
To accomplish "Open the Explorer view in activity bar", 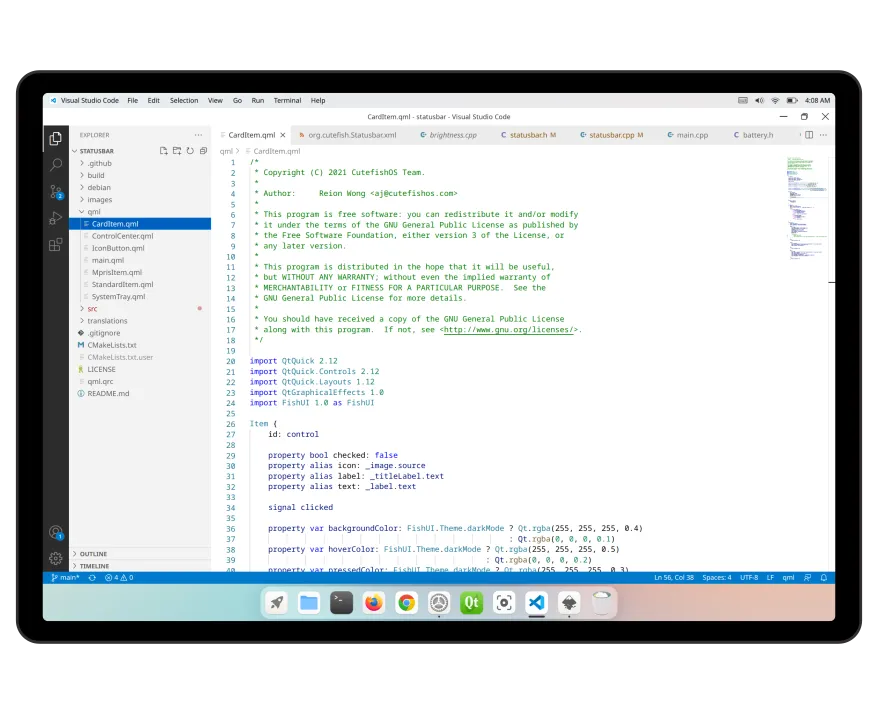I will click(x=55, y=138).
